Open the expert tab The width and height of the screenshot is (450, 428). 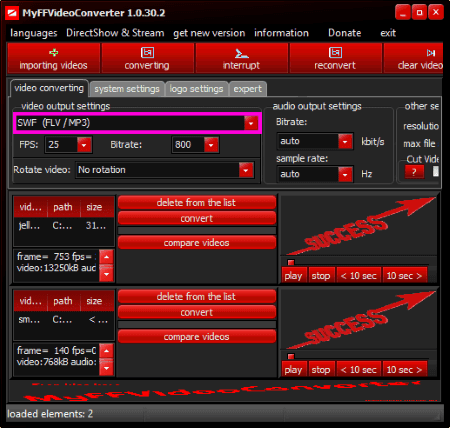point(248,89)
